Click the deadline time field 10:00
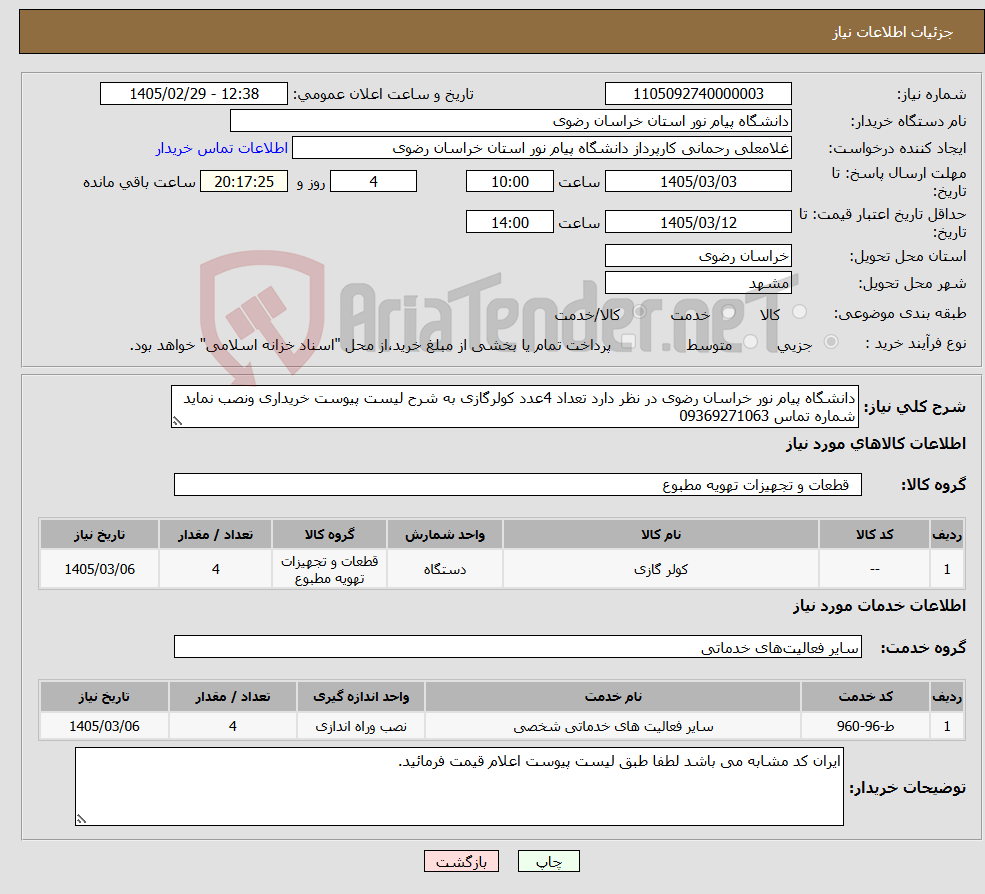This screenshot has width=985, height=894. pyautogui.click(x=509, y=182)
